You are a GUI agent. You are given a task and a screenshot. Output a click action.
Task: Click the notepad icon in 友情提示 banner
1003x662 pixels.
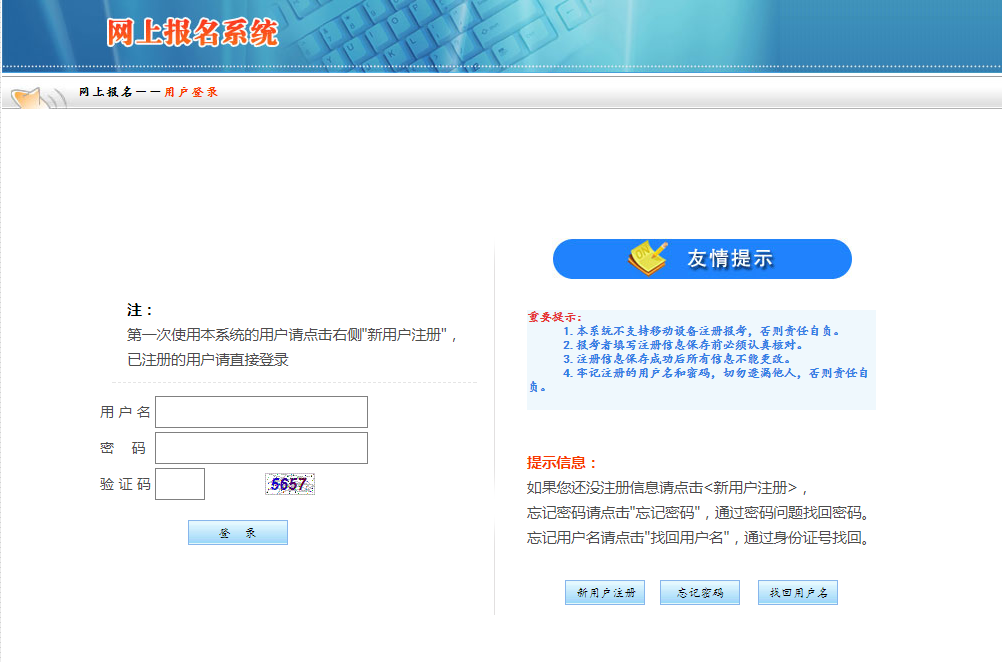click(647, 258)
